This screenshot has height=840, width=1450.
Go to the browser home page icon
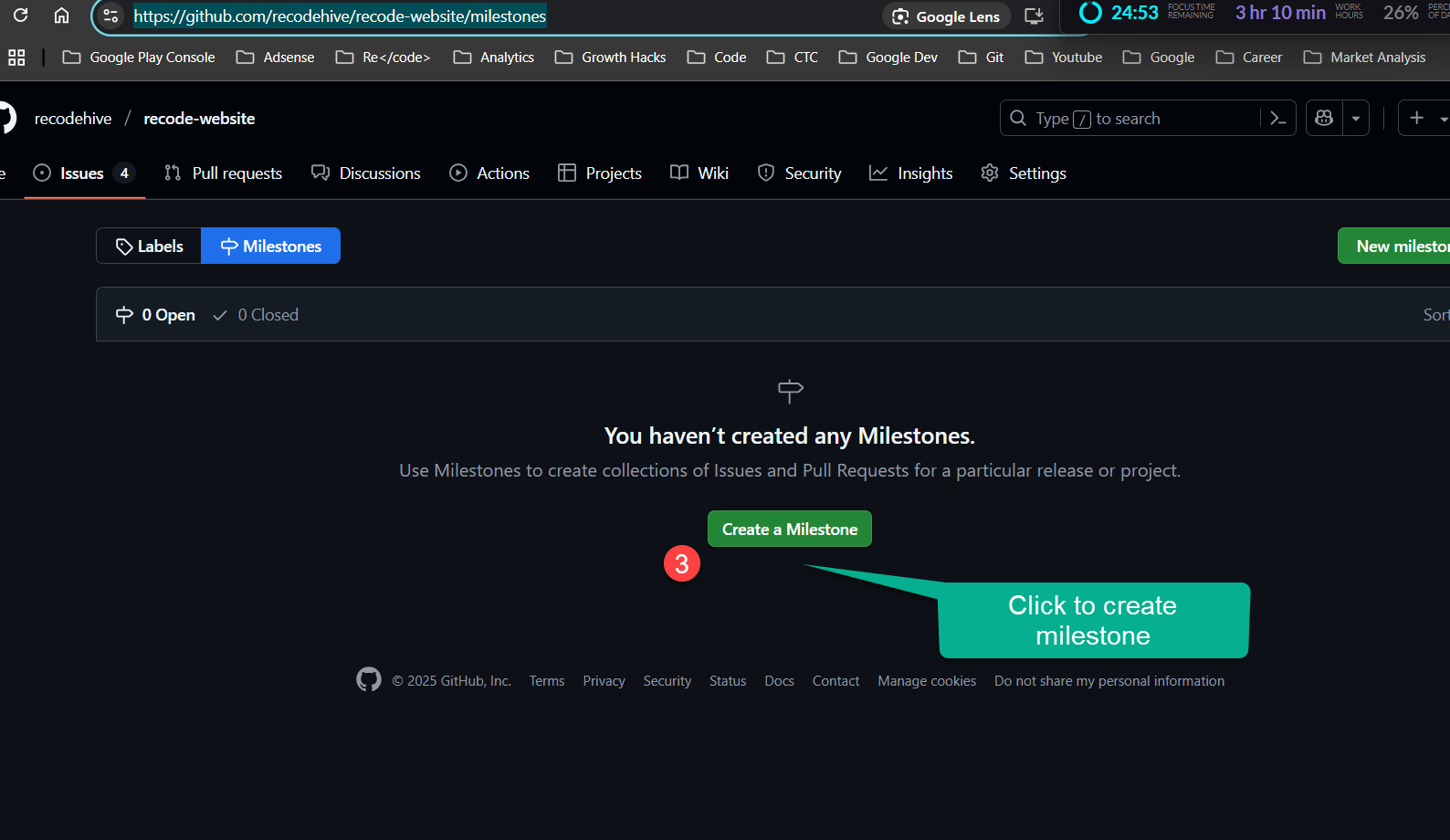coord(61,16)
